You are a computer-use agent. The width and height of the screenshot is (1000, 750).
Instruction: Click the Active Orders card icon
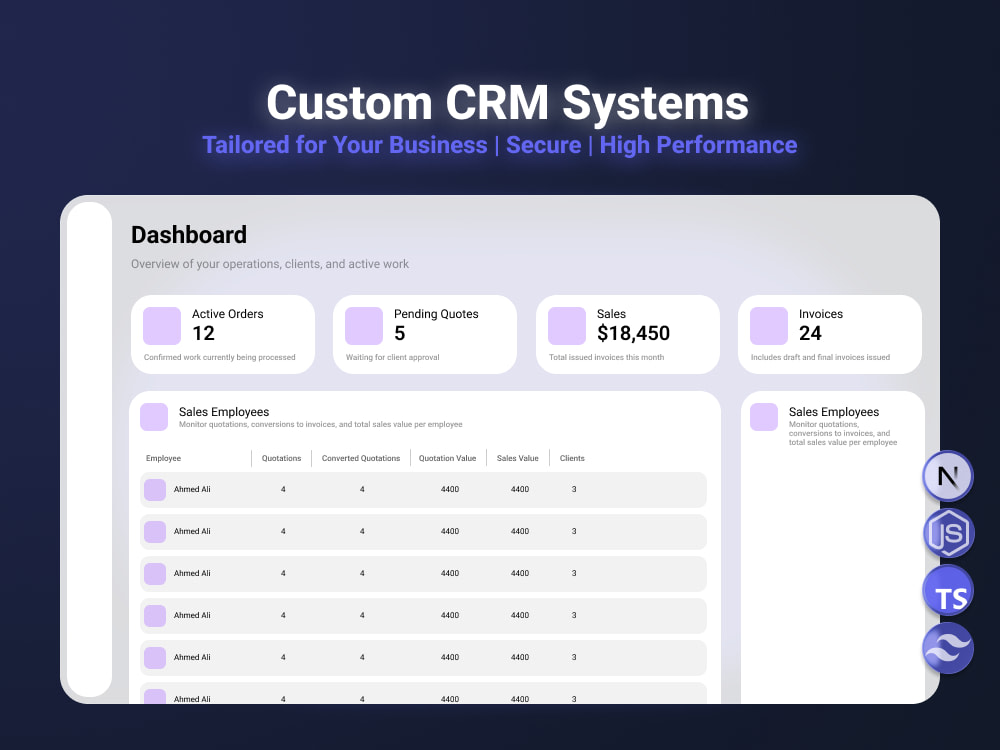[162, 326]
